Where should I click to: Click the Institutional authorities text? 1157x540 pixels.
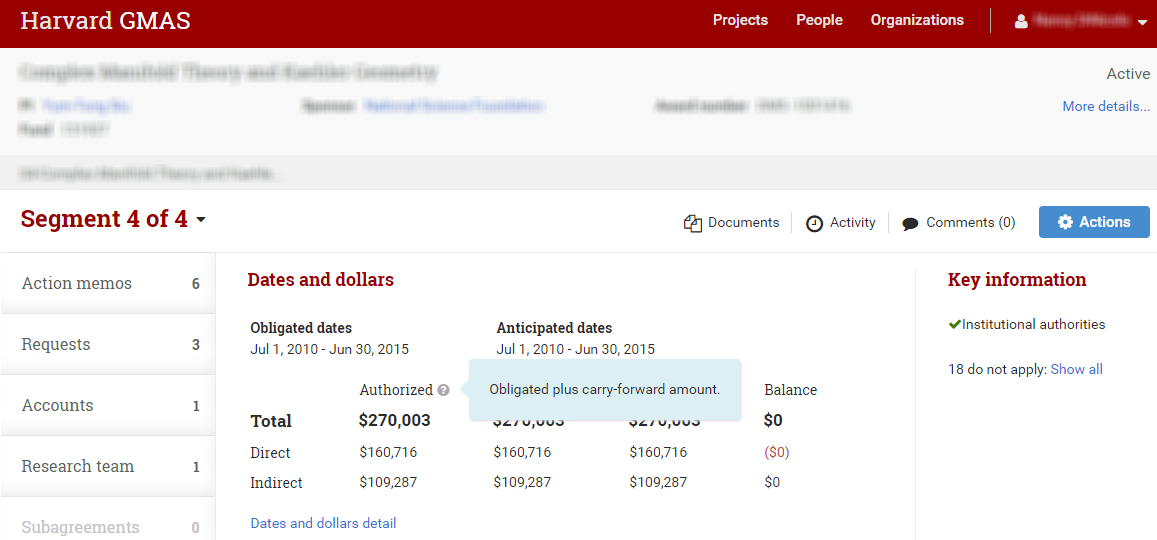point(1034,324)
